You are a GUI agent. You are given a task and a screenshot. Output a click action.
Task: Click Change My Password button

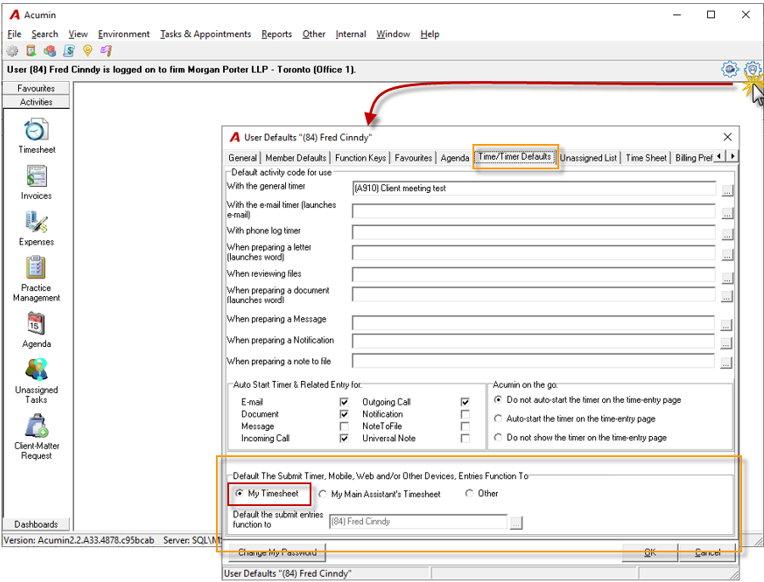tap(277, 553)
